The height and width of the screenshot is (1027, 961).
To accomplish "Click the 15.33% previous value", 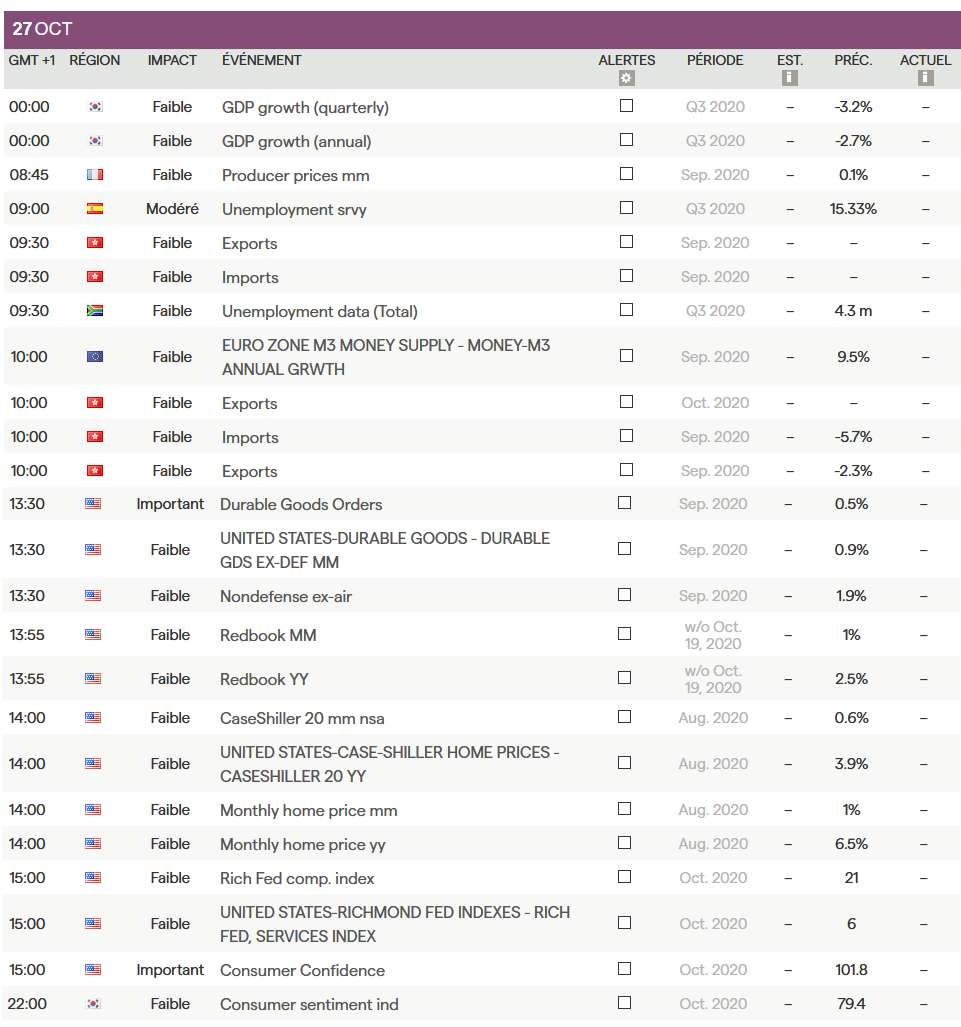I will (853, 209).
